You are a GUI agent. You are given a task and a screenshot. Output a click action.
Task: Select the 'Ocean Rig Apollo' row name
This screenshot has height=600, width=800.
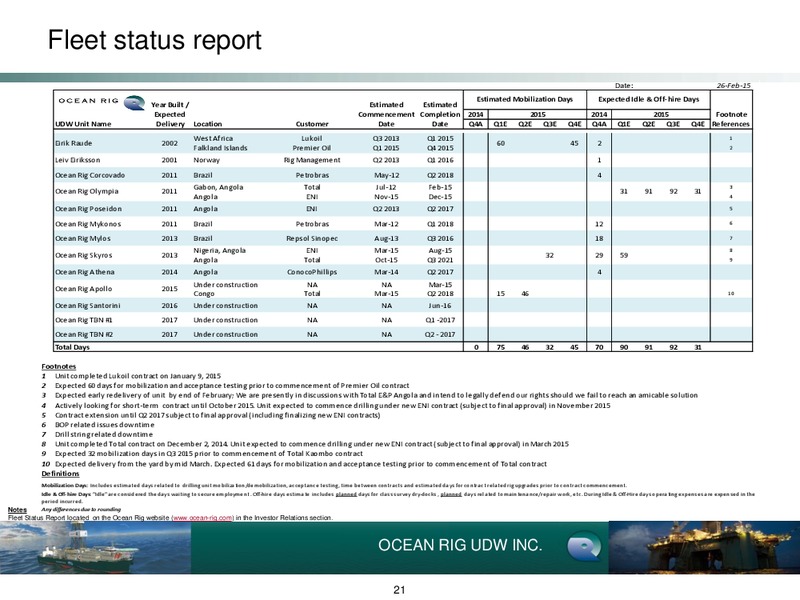click(x=84, y=289)
